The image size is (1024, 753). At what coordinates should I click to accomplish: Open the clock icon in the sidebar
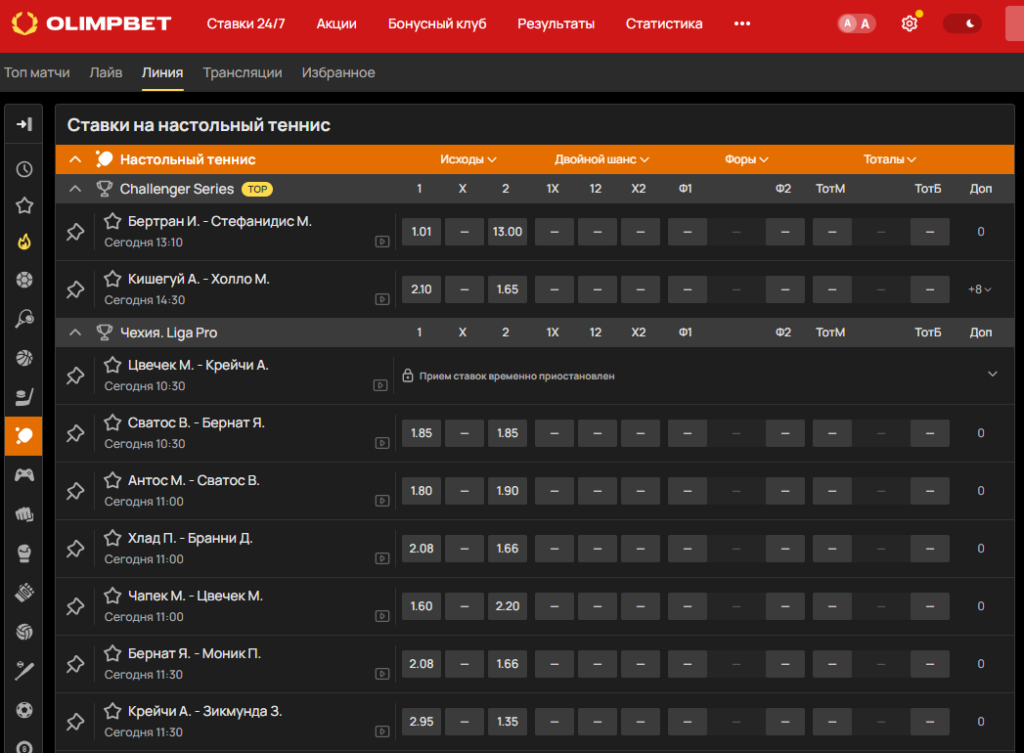click(24, 169)
